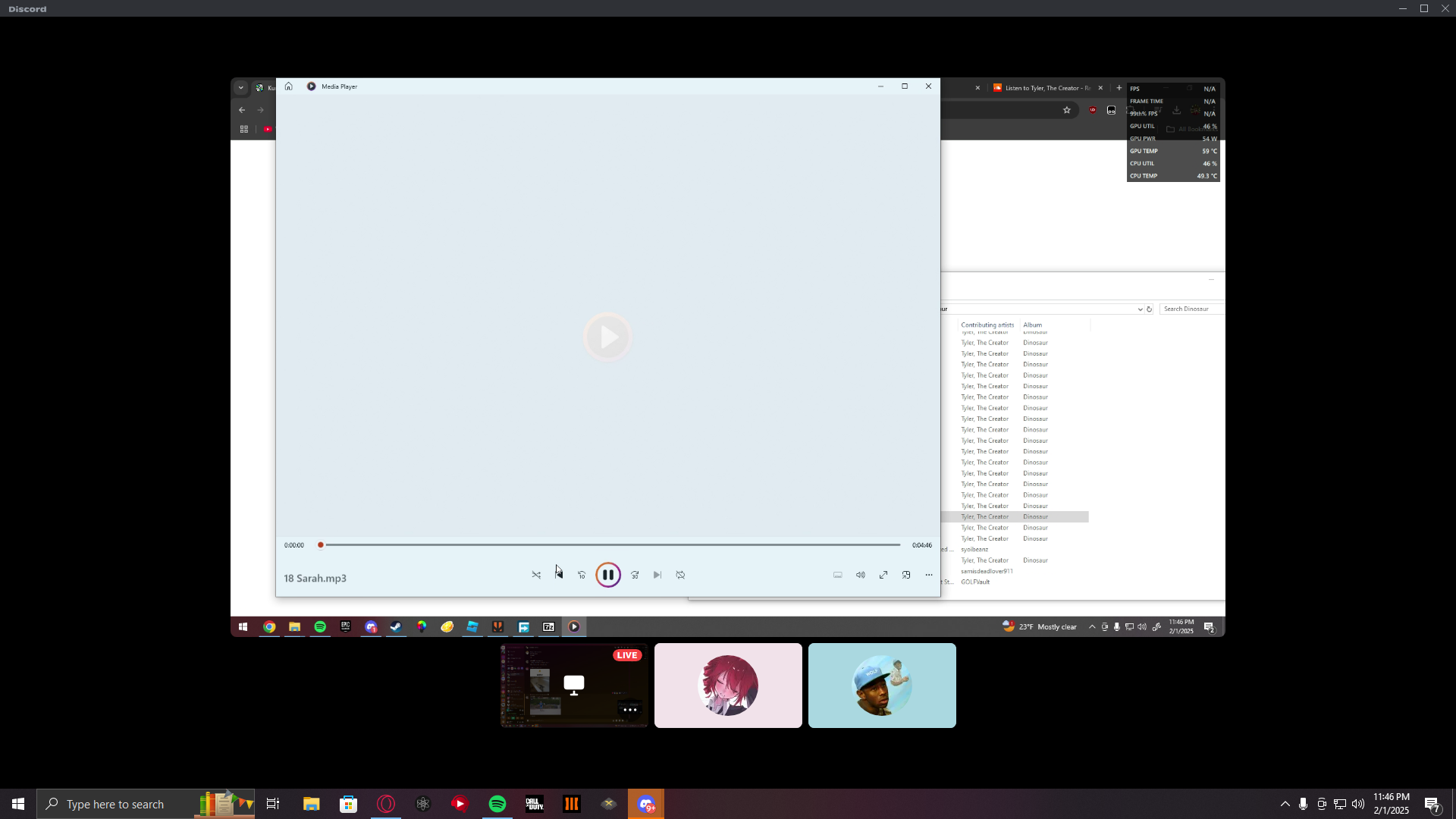Skip forward 30 seconds
This screenshot has height=819, width=1456.
pos(635,575)
